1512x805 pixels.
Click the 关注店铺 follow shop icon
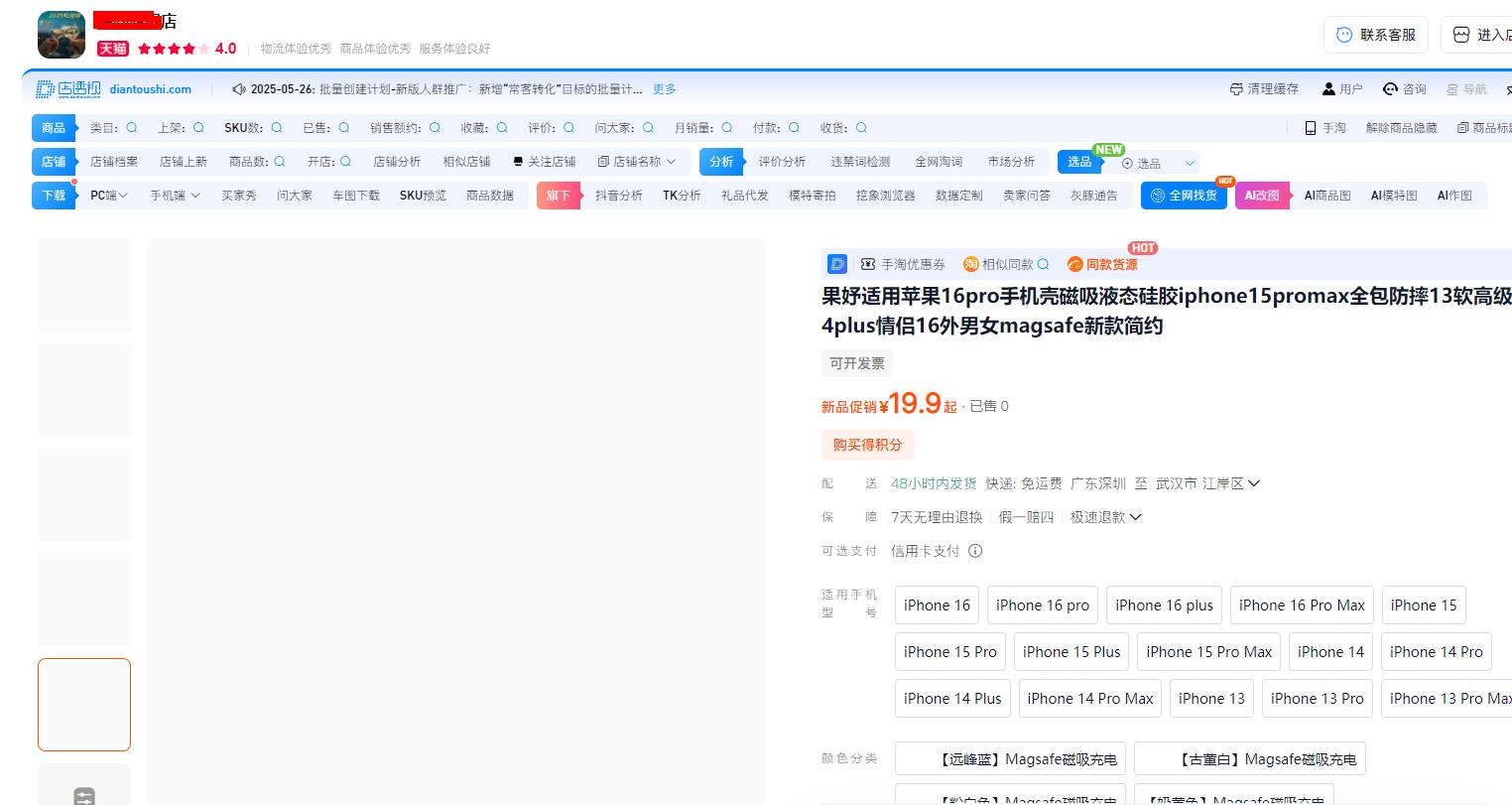(x=518, y=162)
